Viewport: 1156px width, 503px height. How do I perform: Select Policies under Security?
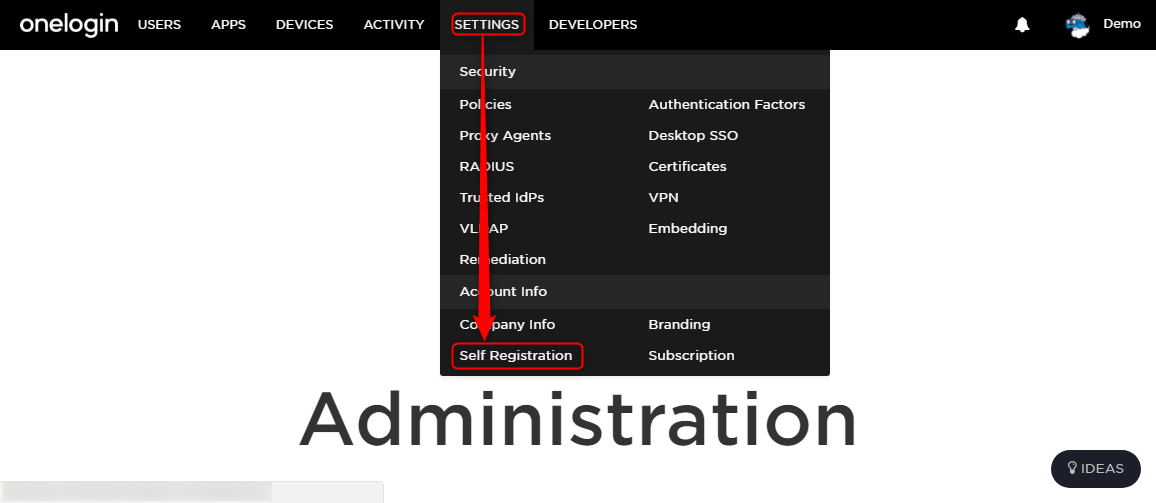click(x=485, y=105)
